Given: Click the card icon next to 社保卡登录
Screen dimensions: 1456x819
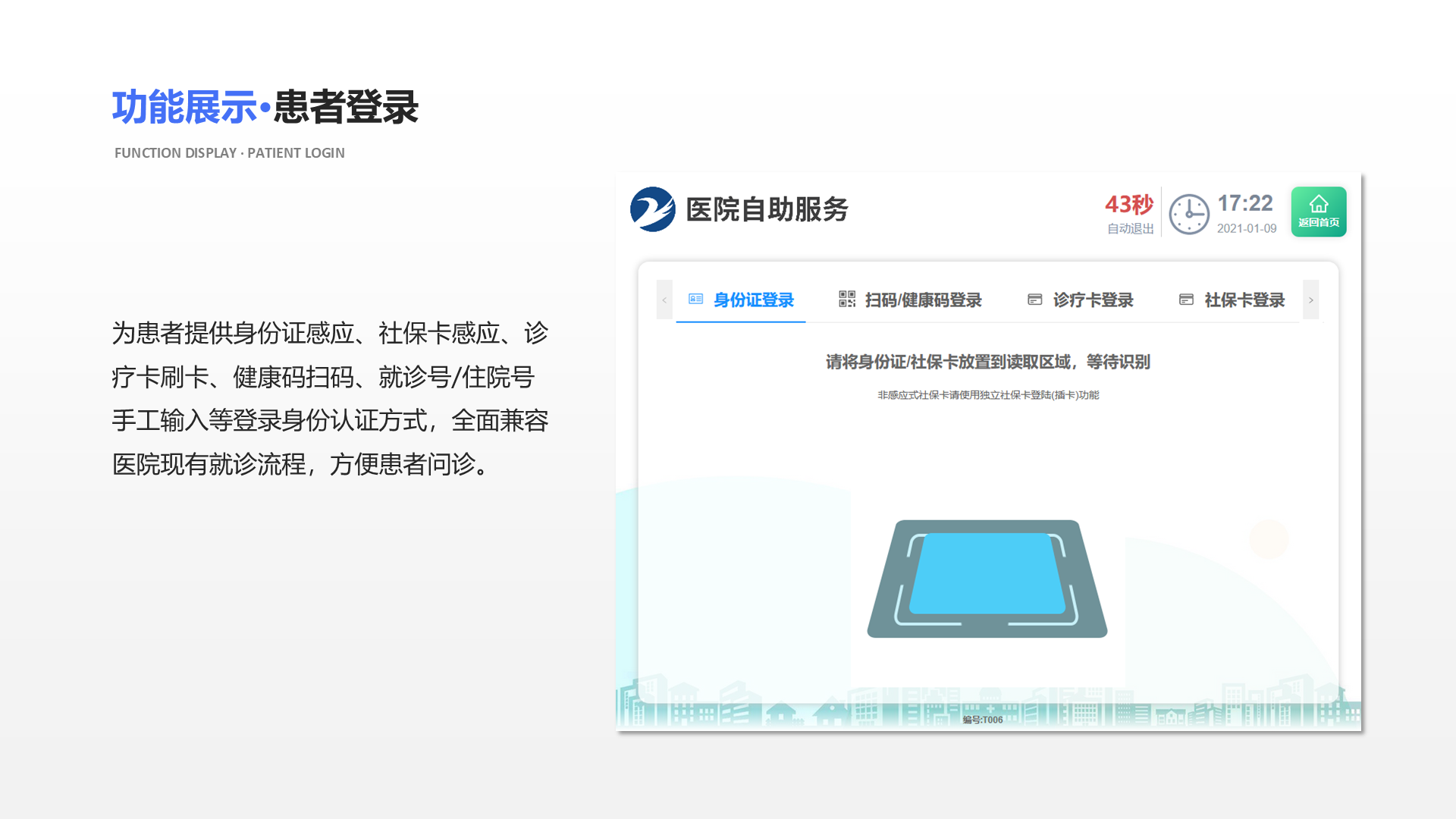Looking at the screenshot, I should pyautogui.click(x=1186, y=300).
